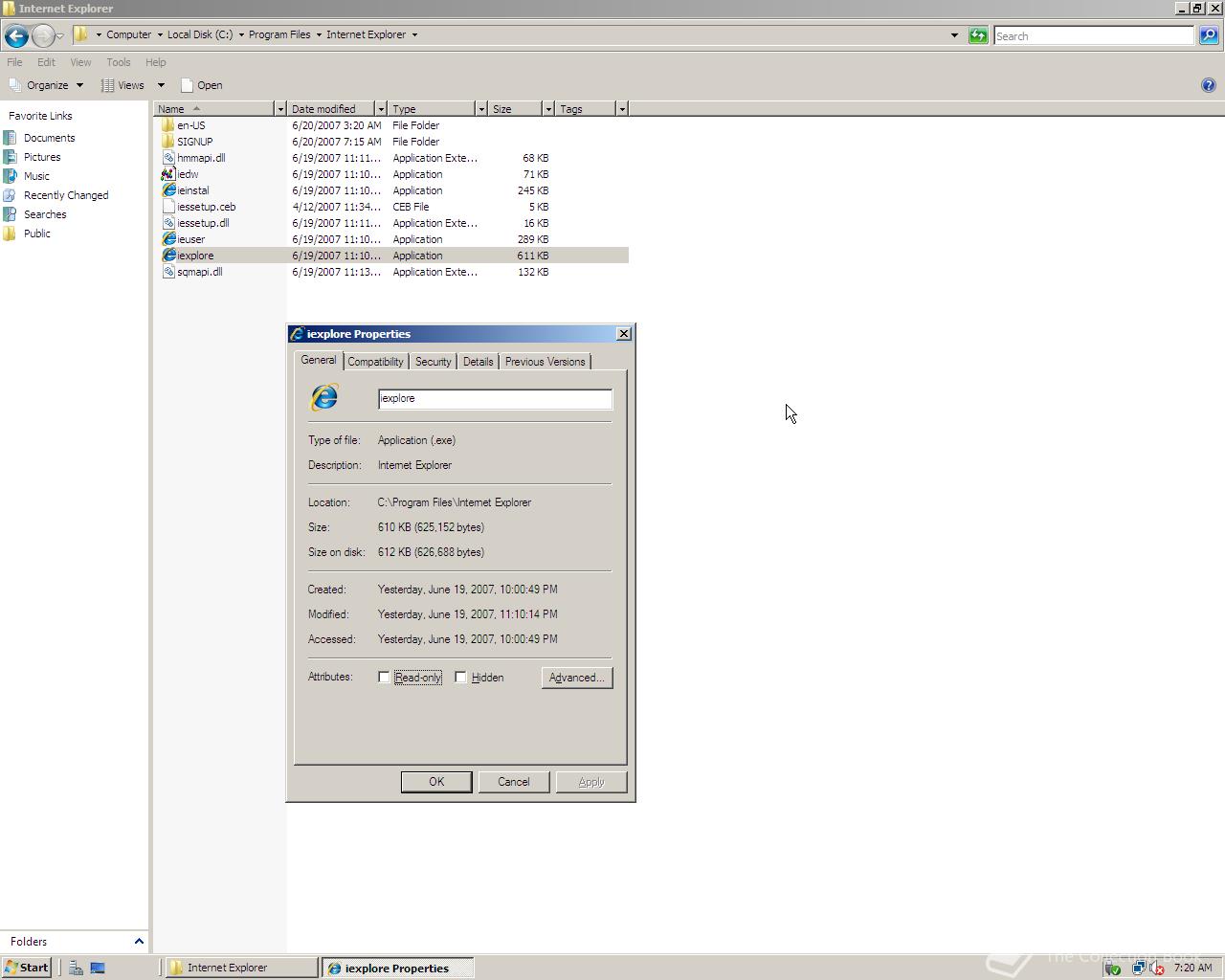Click the taskbar clock showing 7:20 AM

[x=1192, y=968]
